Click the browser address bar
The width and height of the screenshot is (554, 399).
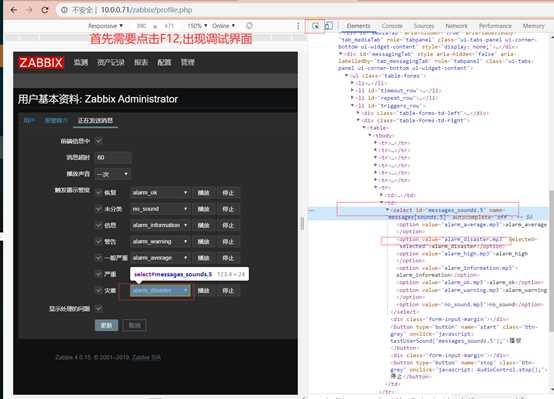[304, 10]
